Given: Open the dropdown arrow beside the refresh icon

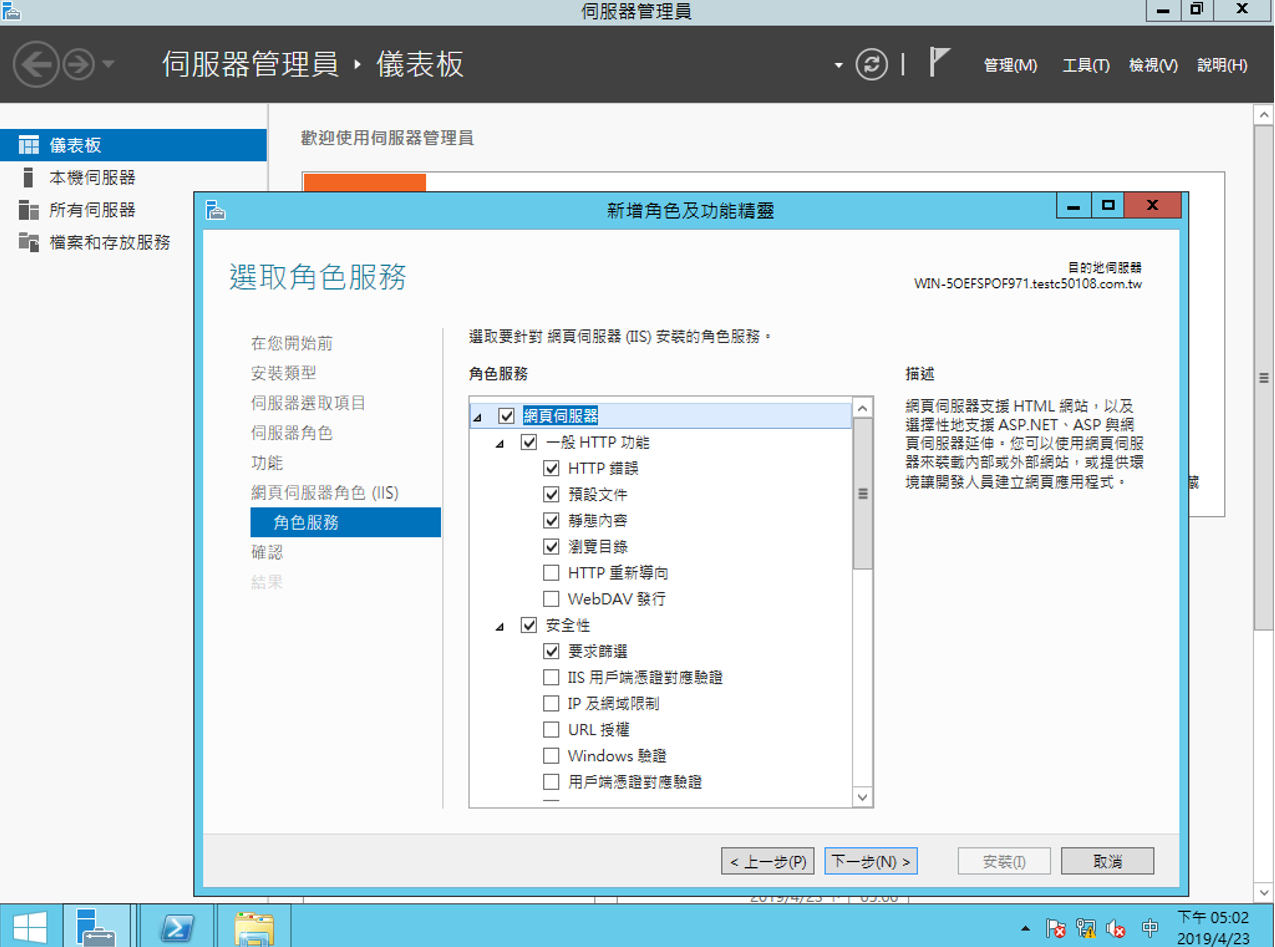Looking at the screenshot, I should [839, 66].
